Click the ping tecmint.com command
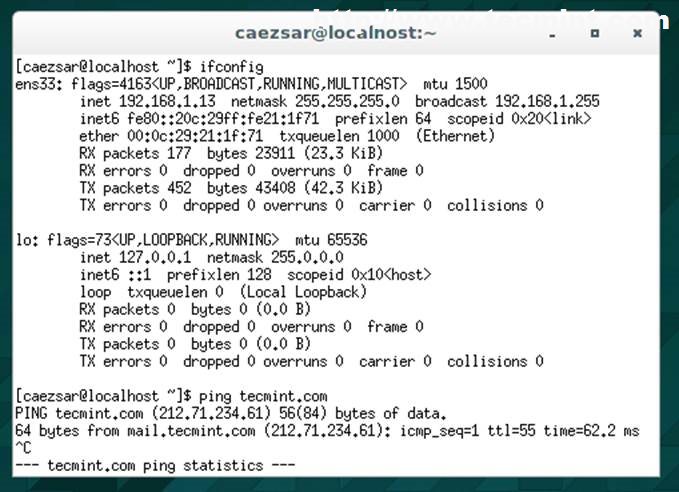This screenshot has height=492, width=679. pyautogui.click(x=263, y=396)
